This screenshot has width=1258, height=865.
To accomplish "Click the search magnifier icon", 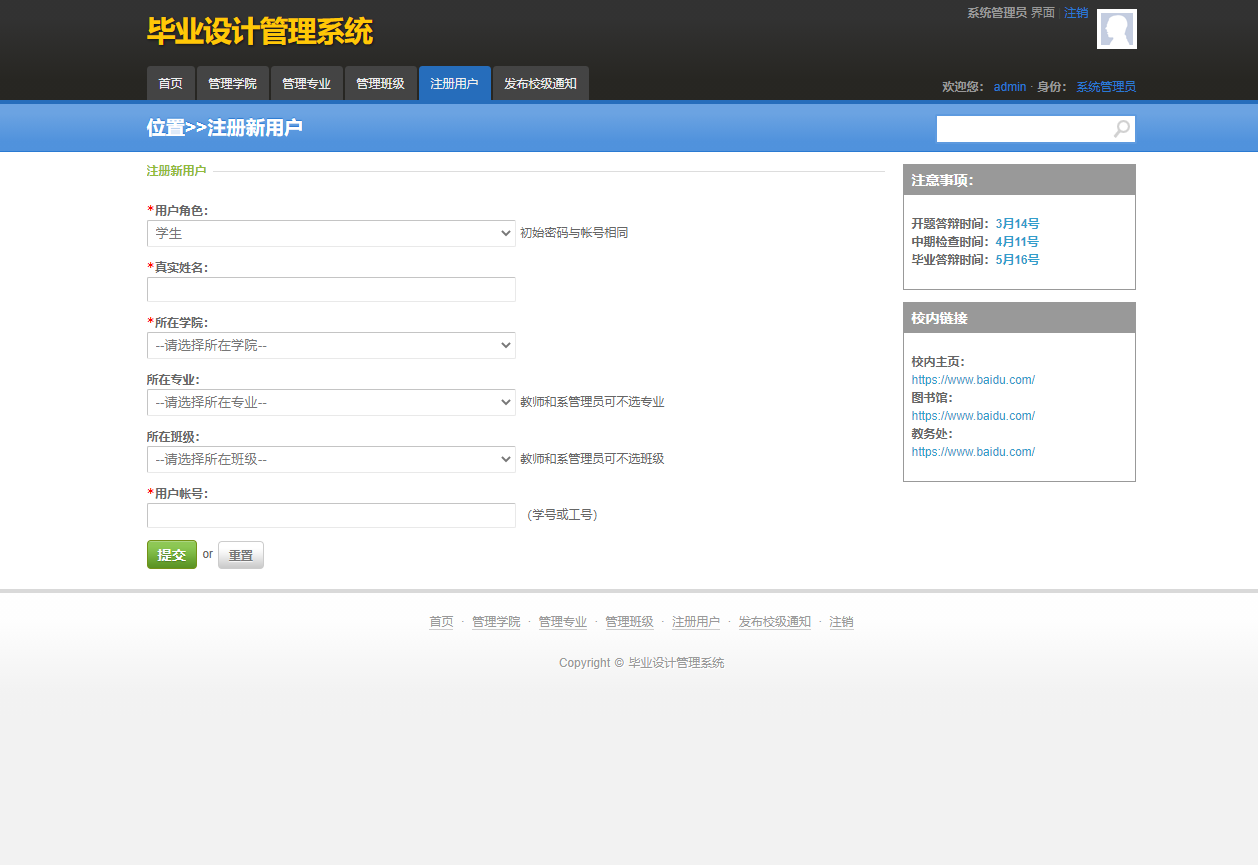I will [x=1120, y=129].
